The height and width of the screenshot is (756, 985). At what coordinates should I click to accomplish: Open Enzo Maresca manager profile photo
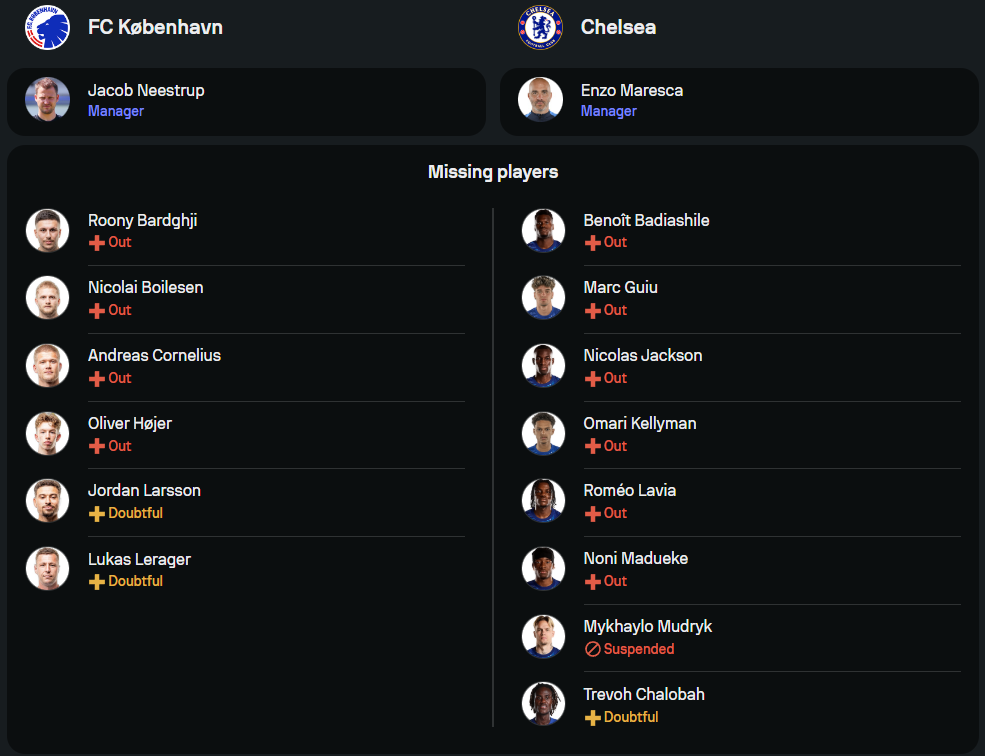[540, 100]
